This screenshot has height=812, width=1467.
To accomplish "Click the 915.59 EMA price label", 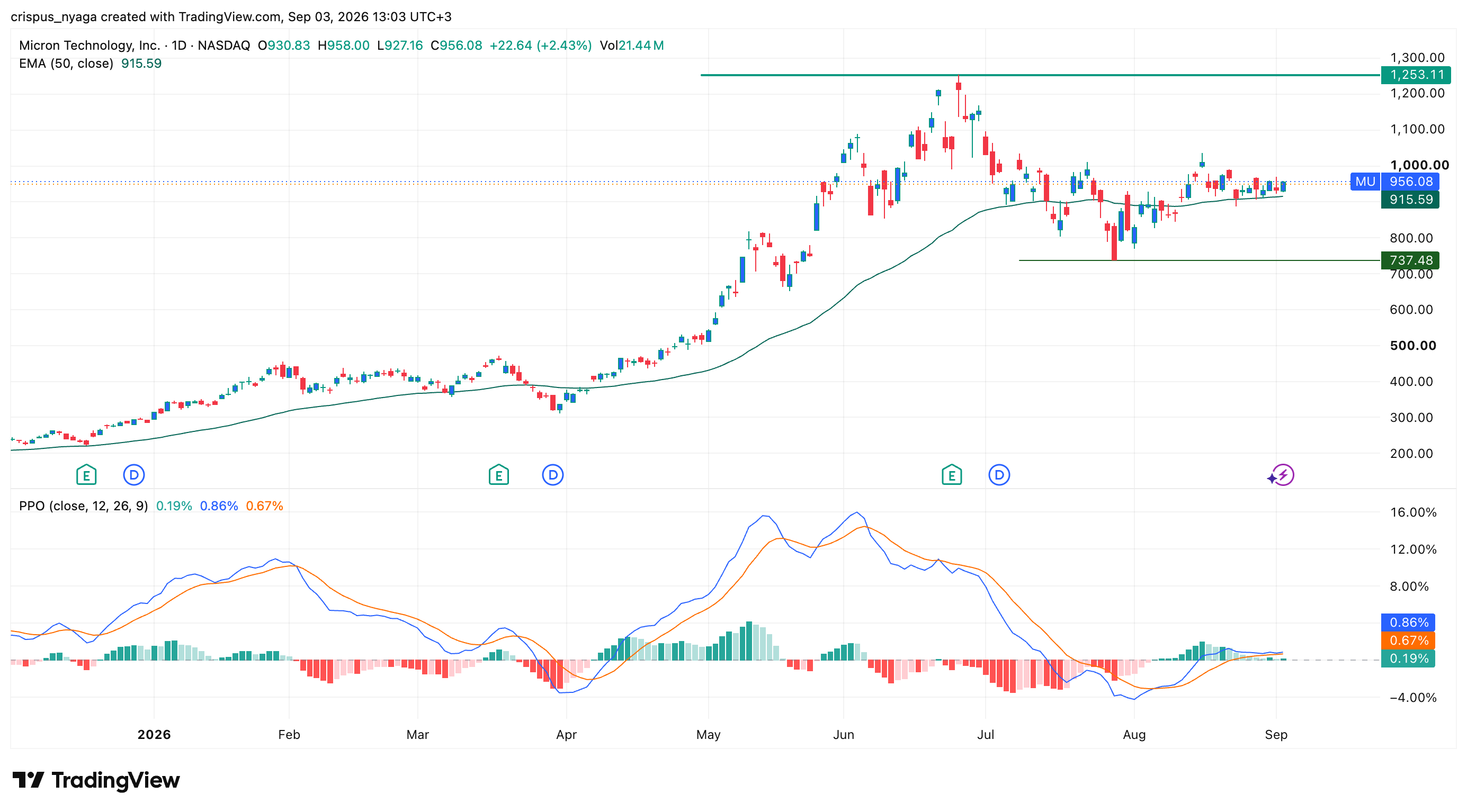I will 1410,199.
